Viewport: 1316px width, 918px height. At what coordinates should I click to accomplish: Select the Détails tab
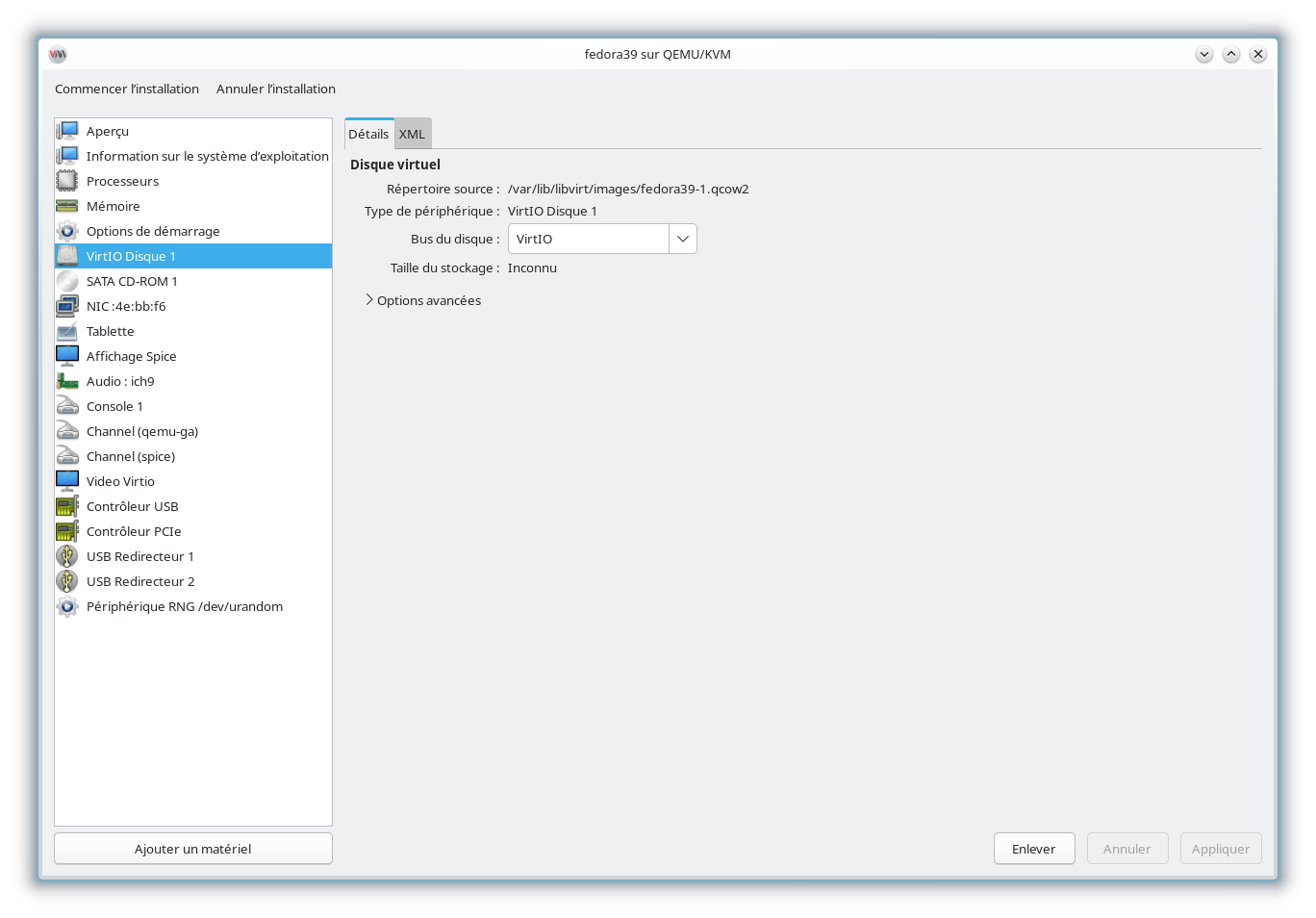coord(368,134)
